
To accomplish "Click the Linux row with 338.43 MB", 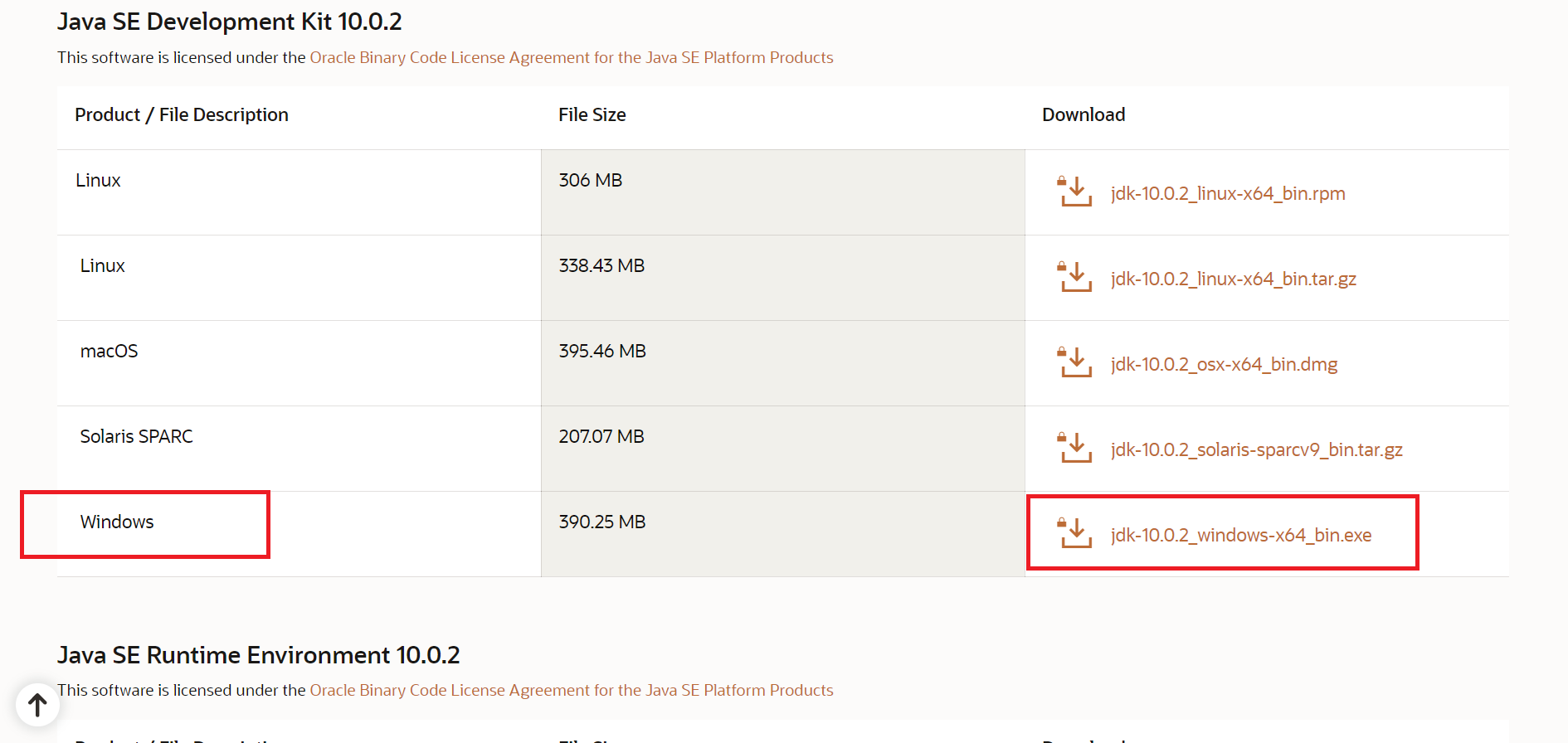I will coord(783,278).
